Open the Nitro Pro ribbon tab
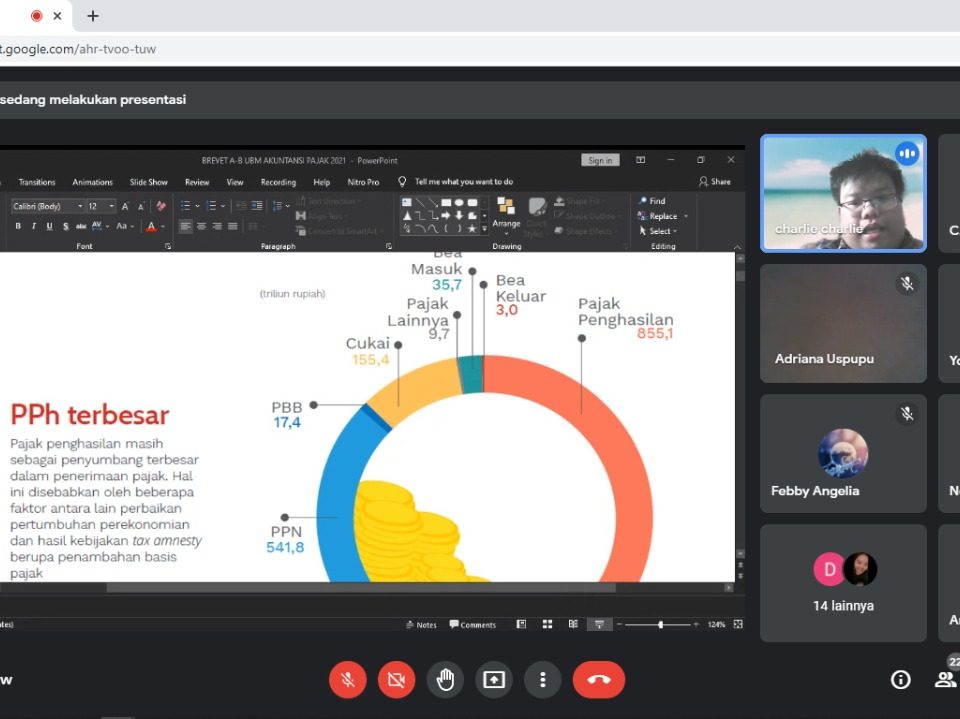The width and height of the screenshot is (960, 719). pos(363,182)
